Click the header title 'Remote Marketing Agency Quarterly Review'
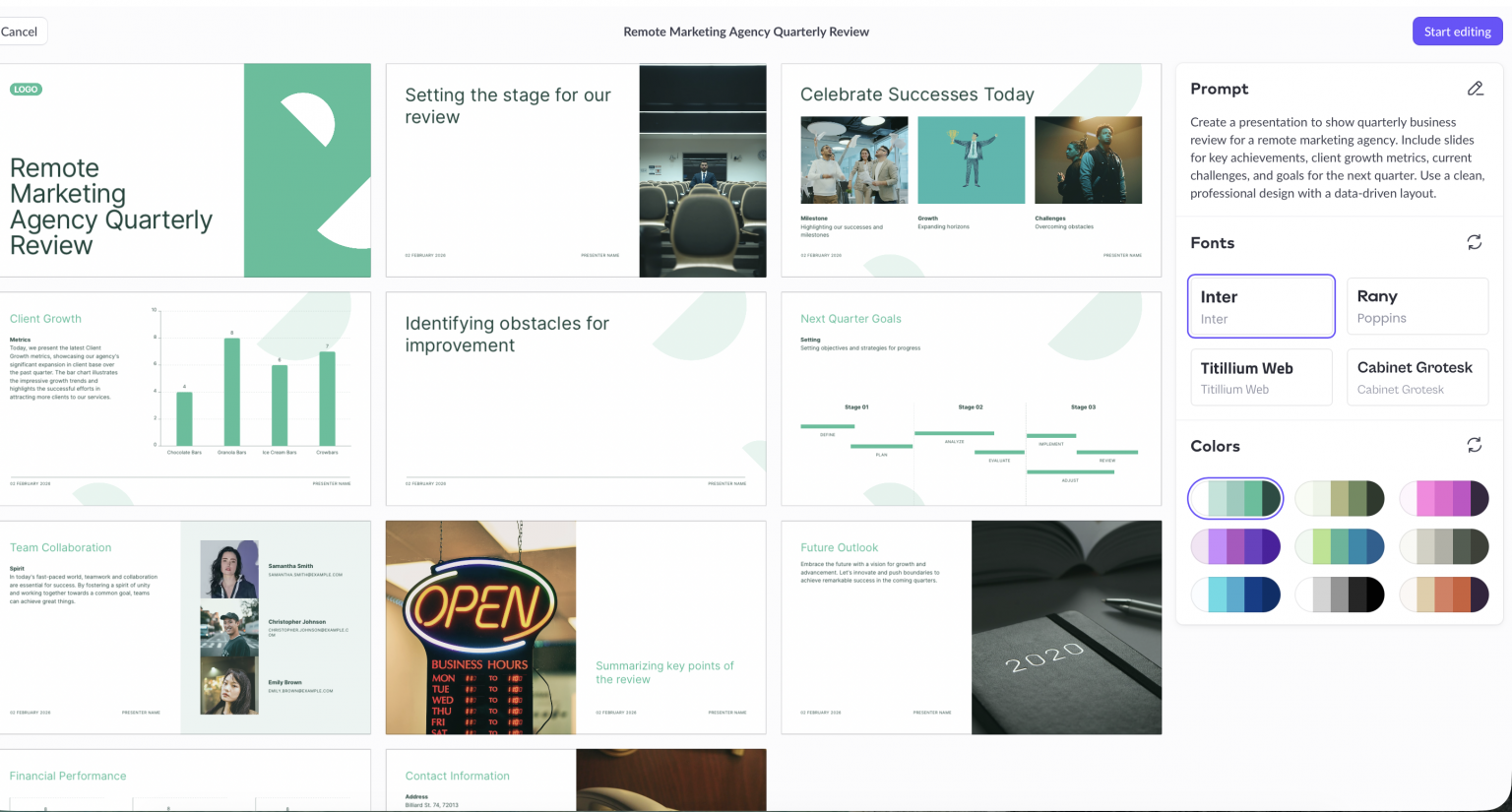Viewport: 1512px width, 812px height. pos(746,31)
